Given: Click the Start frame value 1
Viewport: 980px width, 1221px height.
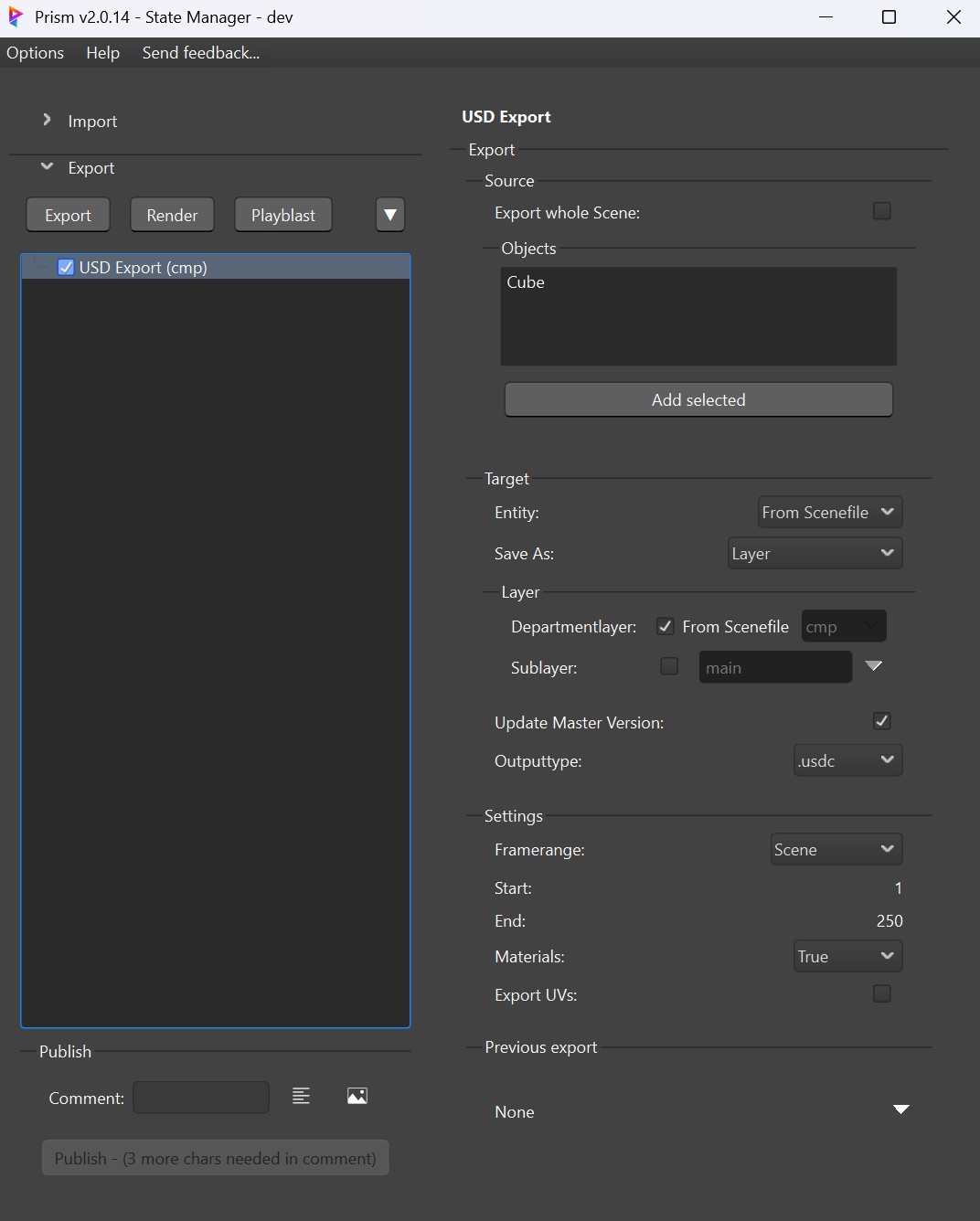Looking at the screenshot, I should [898, 888].
